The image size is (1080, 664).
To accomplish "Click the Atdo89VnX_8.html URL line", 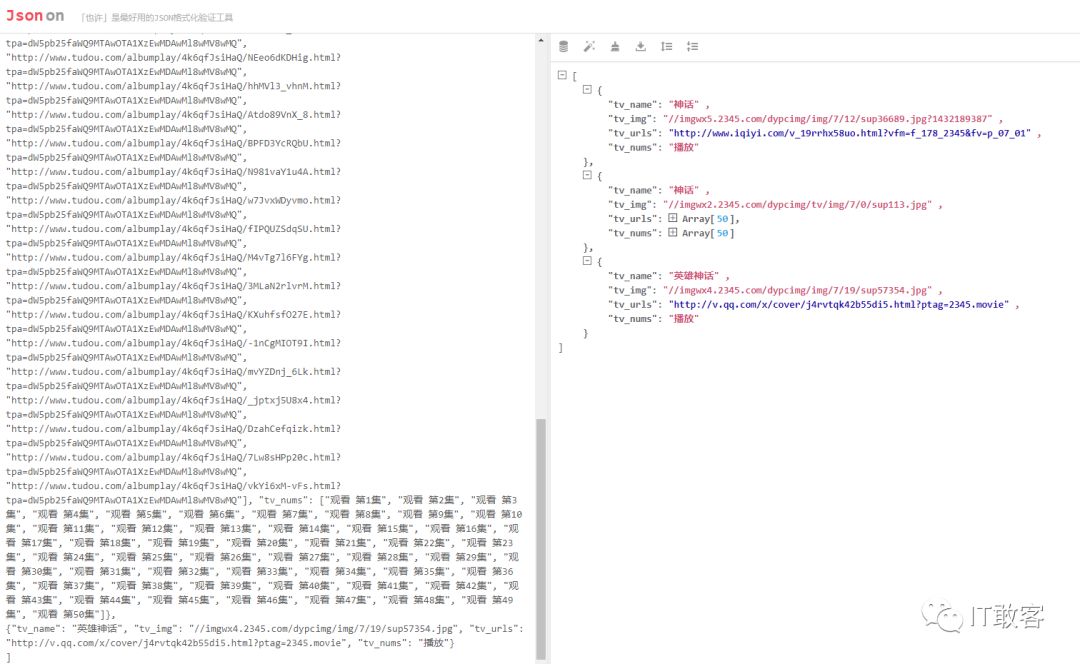I will [x=174, y=115].
